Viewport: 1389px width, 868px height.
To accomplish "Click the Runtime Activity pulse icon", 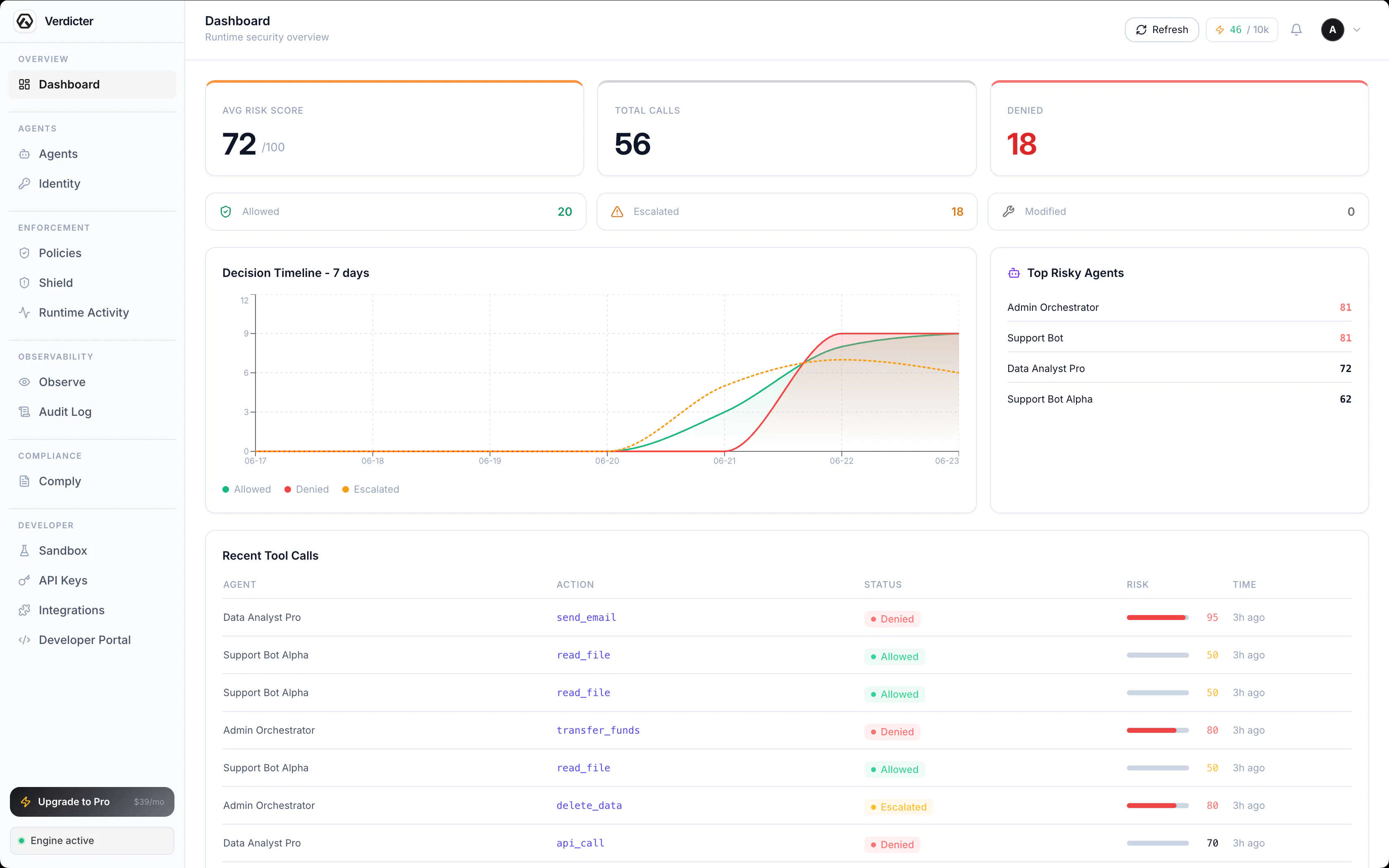I will [x=24, y=313].
